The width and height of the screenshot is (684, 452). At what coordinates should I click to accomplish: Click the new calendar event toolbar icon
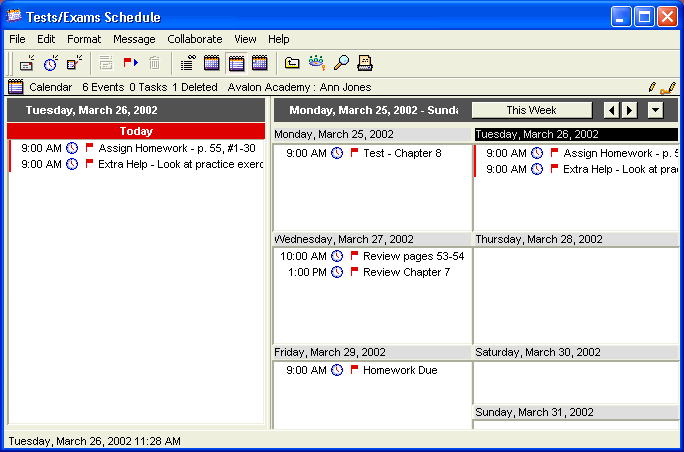(x=26, y=63)
